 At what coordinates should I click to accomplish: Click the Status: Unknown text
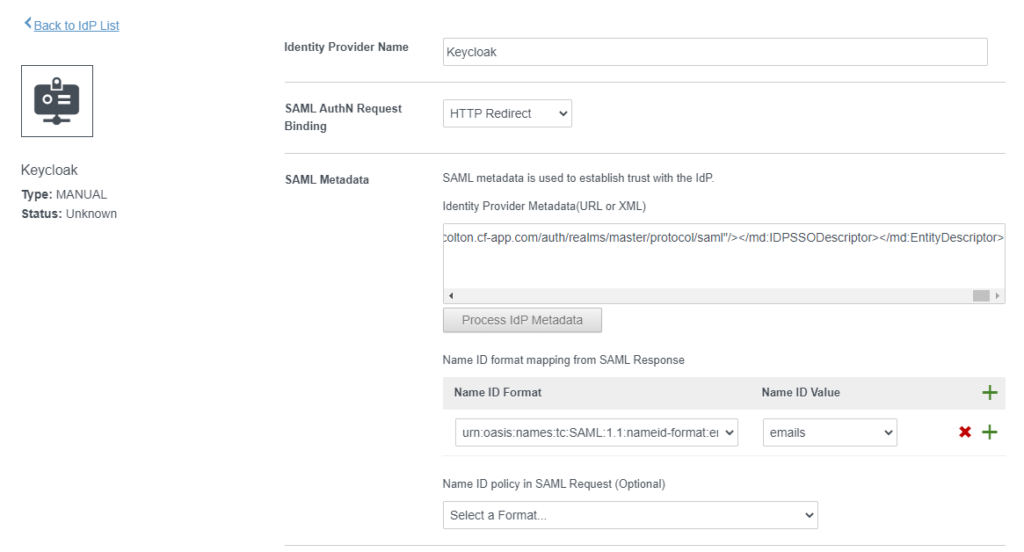[69, 214]
